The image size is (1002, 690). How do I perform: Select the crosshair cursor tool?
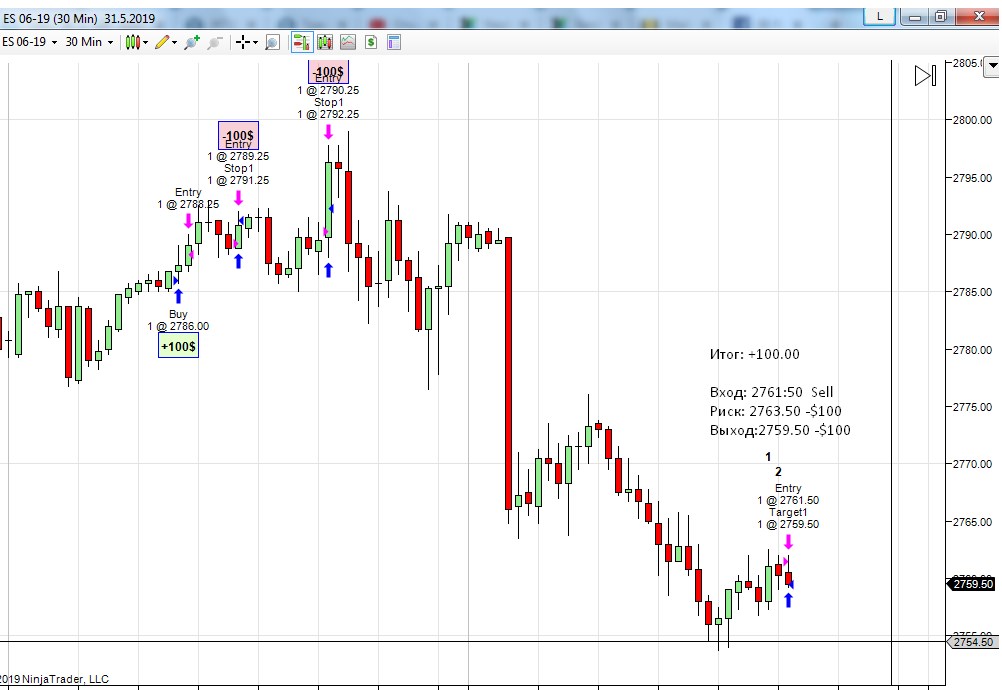pos(242,43)
